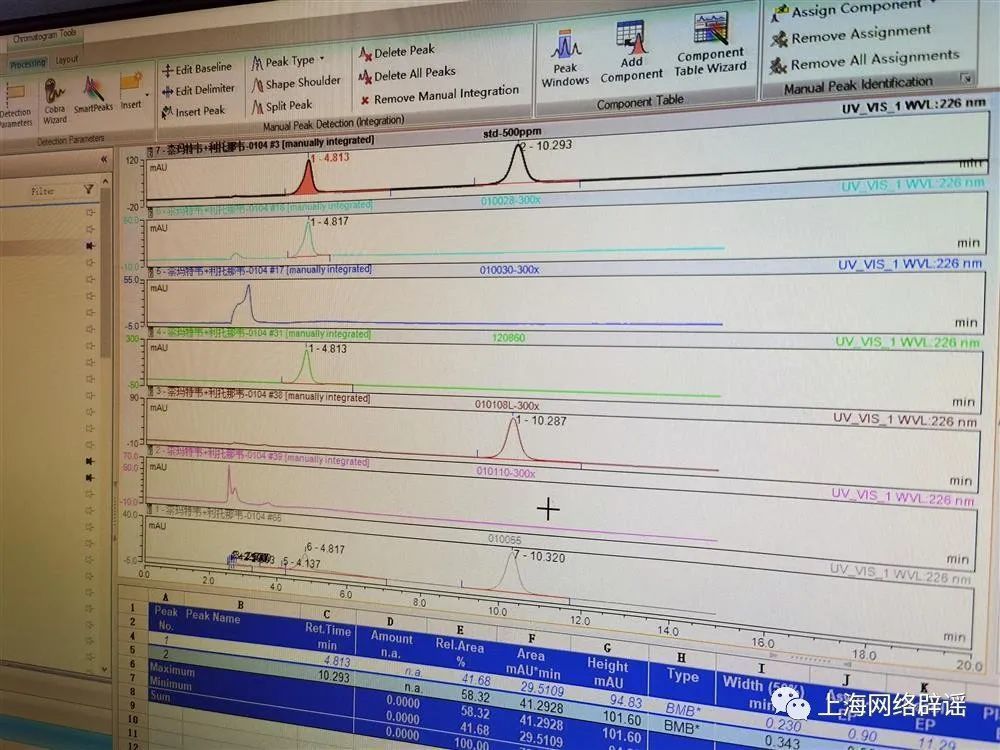The width and height of the screenshot is (1000, 750).
Task: Switch to the Processing tab
Action: pyautogui.click(x=28, y=64)
